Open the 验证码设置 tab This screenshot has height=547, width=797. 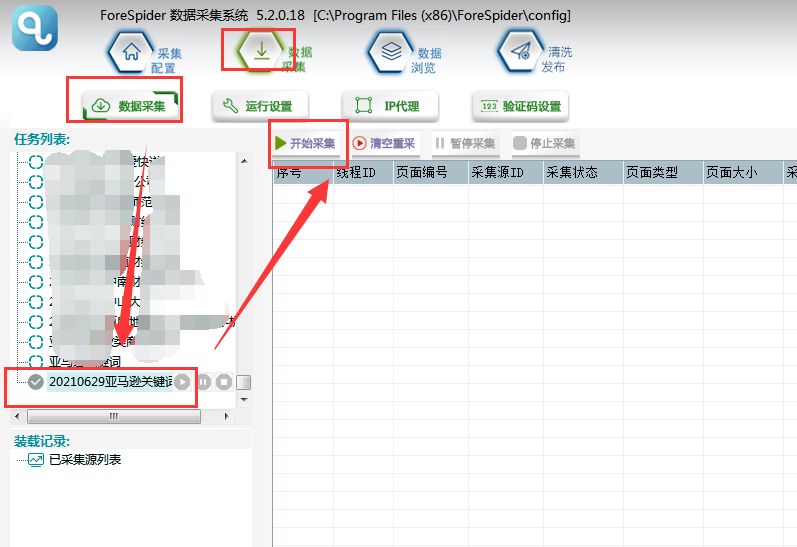coord(520,106)
